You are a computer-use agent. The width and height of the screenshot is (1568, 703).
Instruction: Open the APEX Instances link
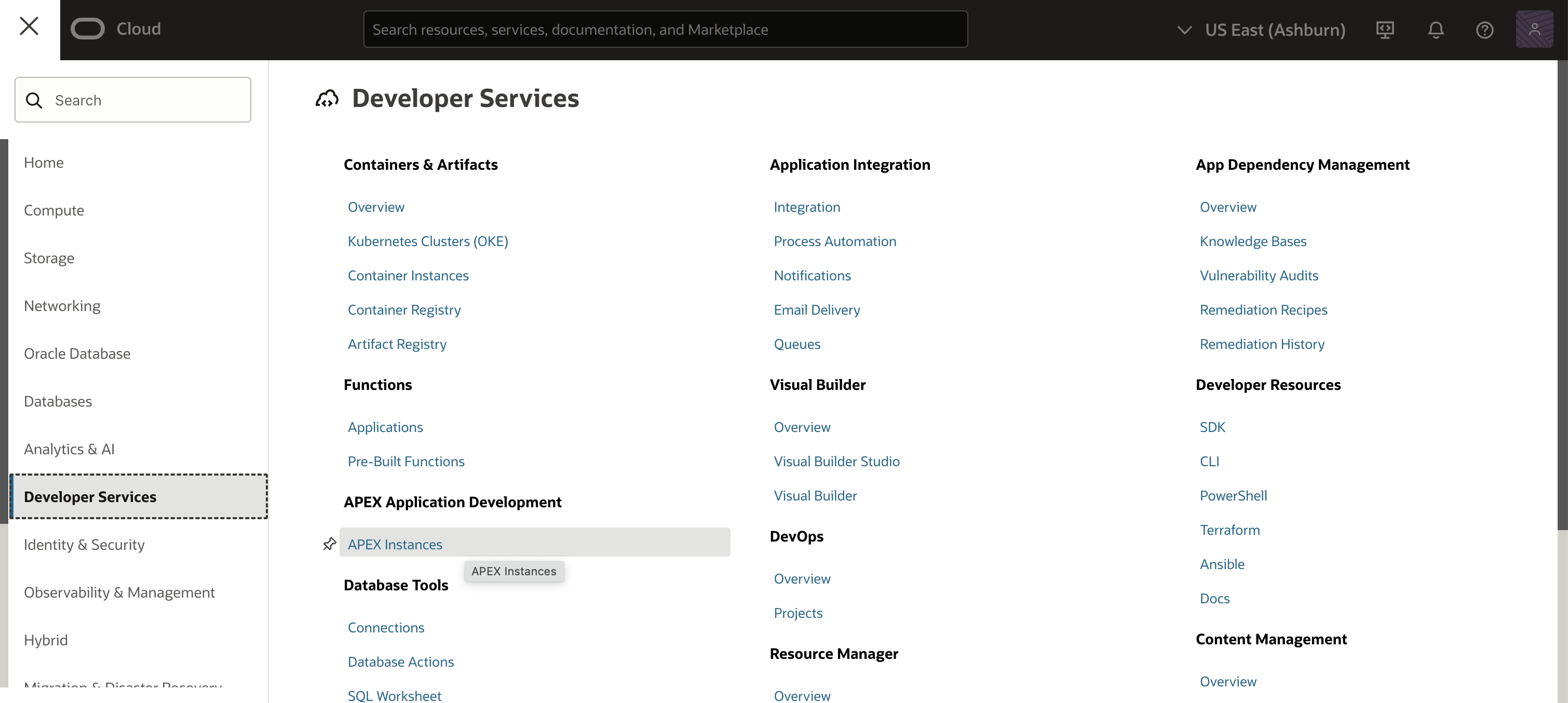[x=395, y=544]
